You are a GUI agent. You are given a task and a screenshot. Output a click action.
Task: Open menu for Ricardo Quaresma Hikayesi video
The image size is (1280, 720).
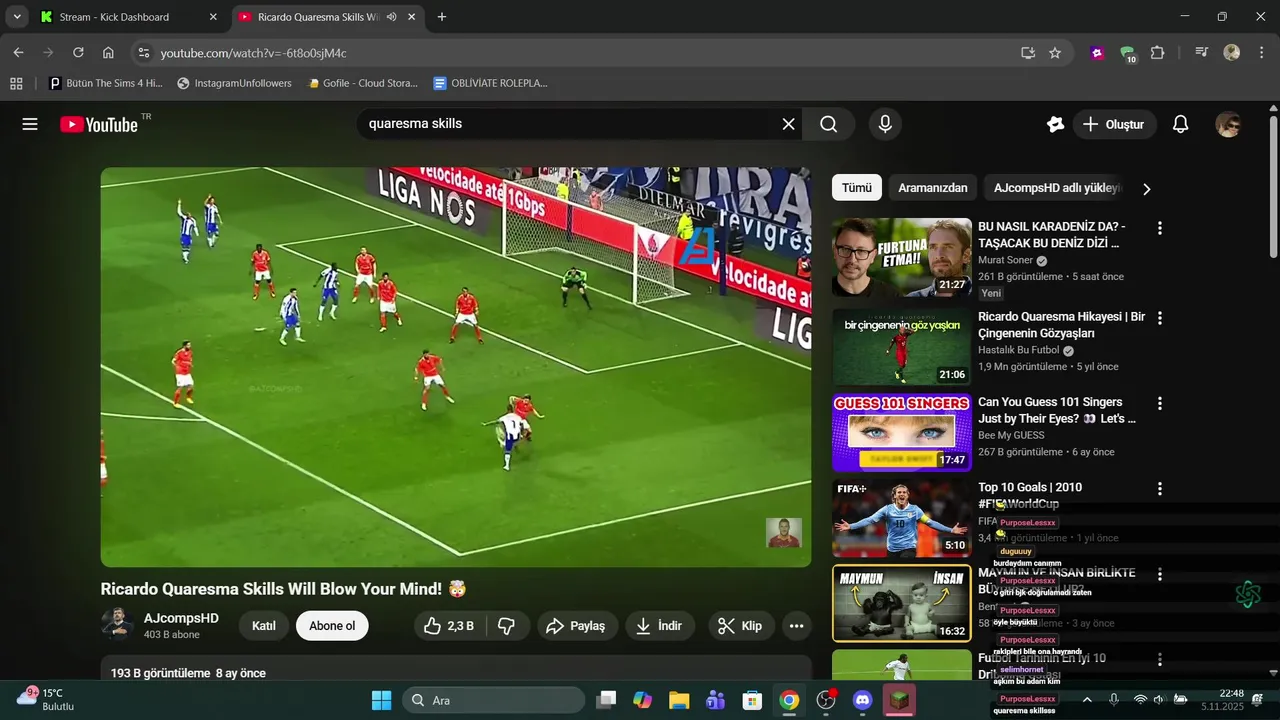click(1160, 318)
